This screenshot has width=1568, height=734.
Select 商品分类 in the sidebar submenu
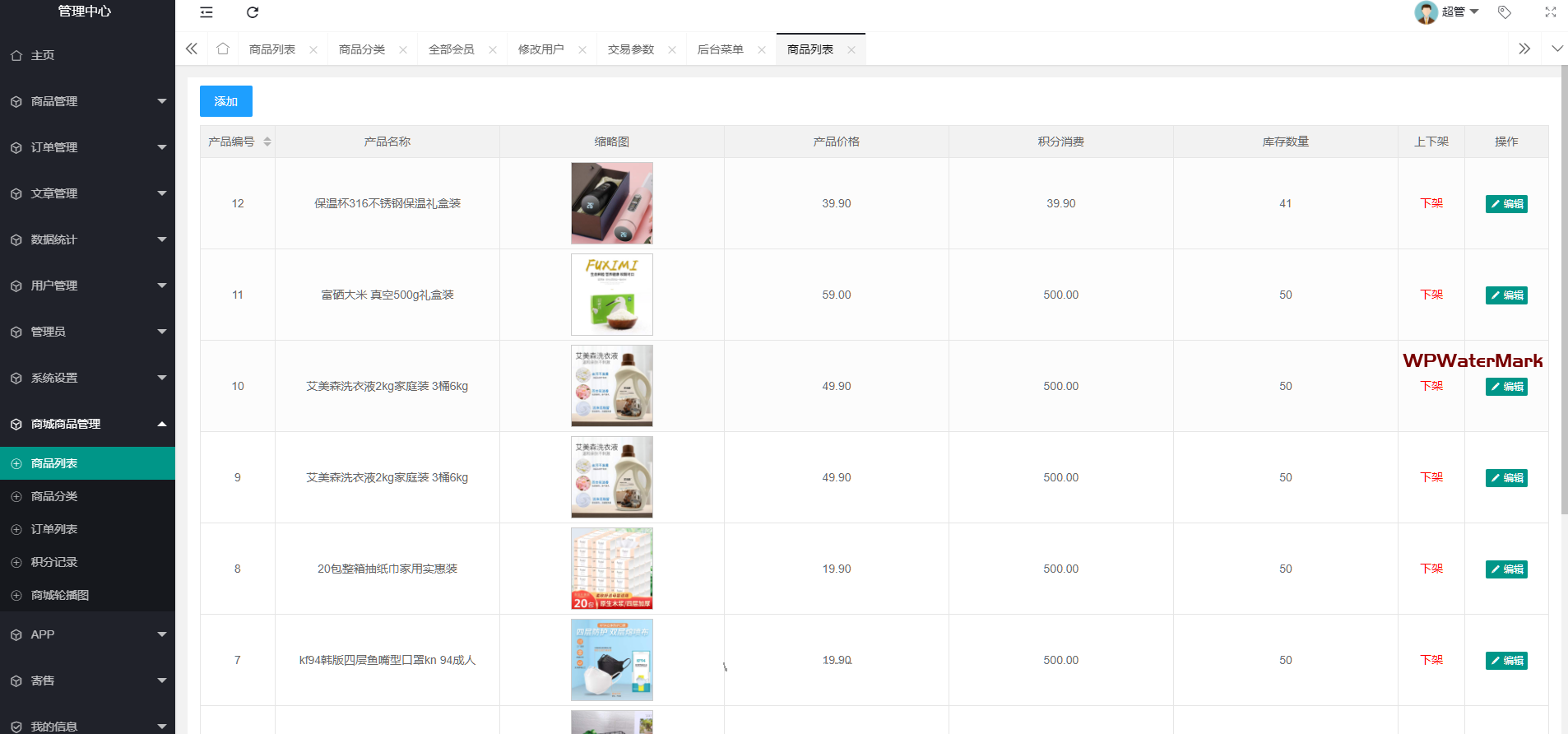[54, 496]
